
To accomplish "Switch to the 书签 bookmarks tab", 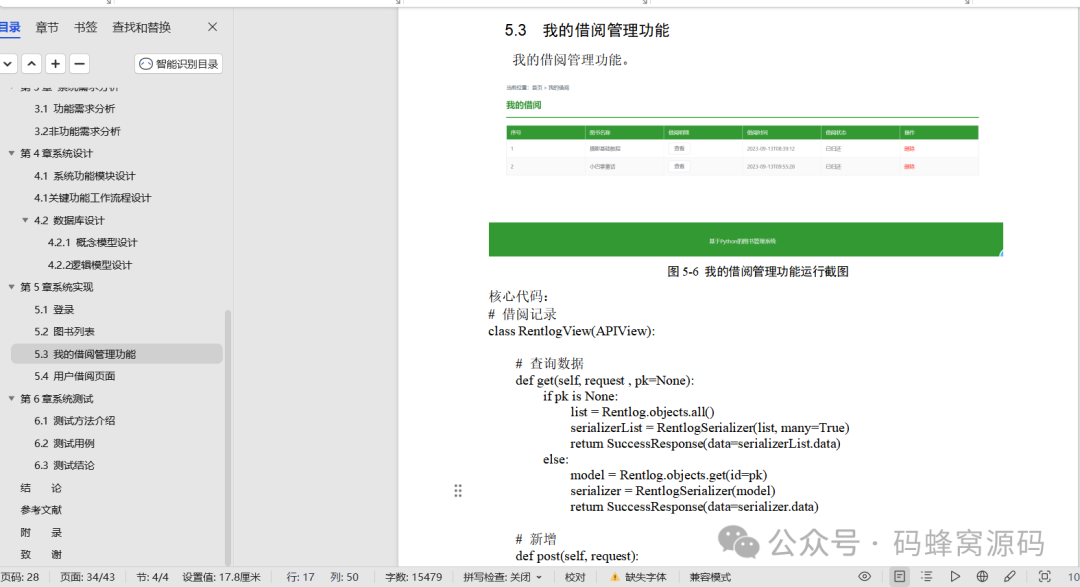I will tap(85, 27).
